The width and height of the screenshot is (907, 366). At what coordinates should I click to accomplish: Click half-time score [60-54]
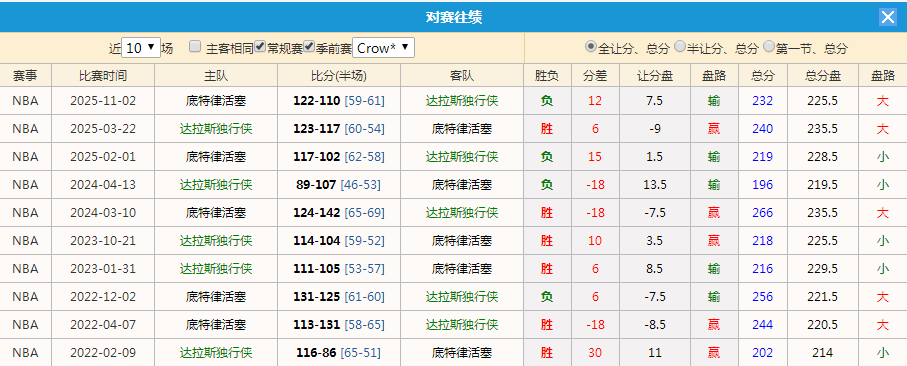[364, 128]
